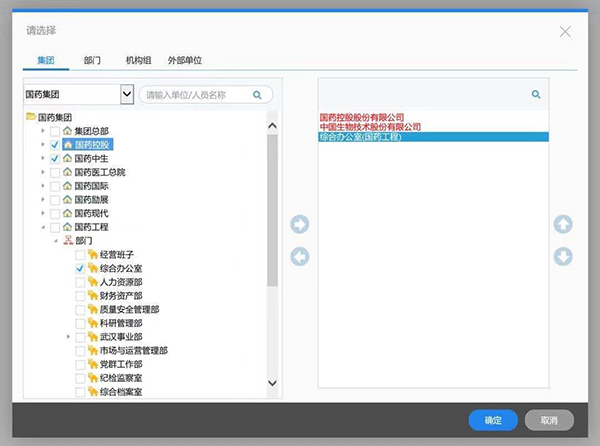The width and height of the screenshot is (600, 446).
Task: Click the move-left arrow to remove selection
Action: [x=300, y=257]
